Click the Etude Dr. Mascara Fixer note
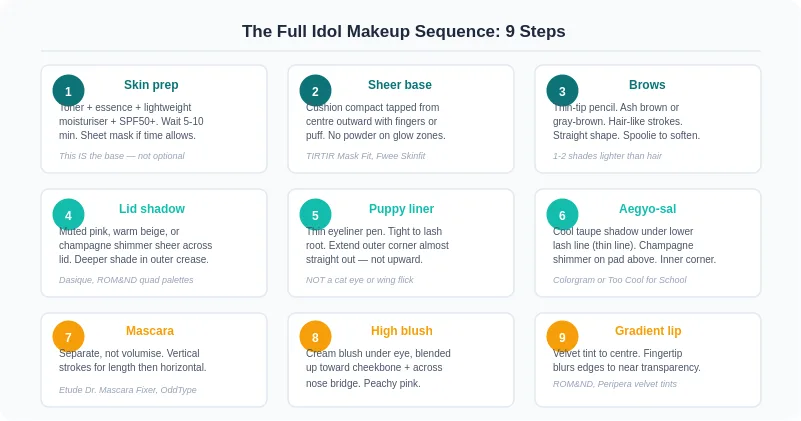The height and width of the screenshot is (421, 801). (x=128, y=390)
